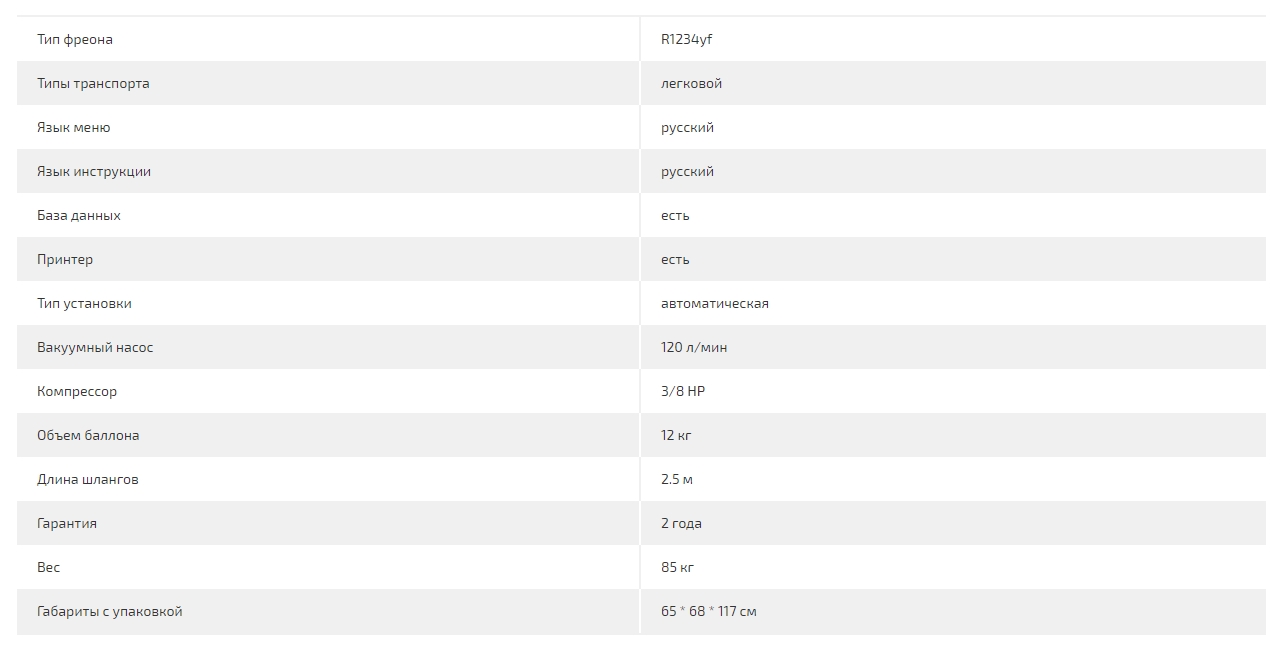Select the '120 л/мин' value

[x=694, y=348]
